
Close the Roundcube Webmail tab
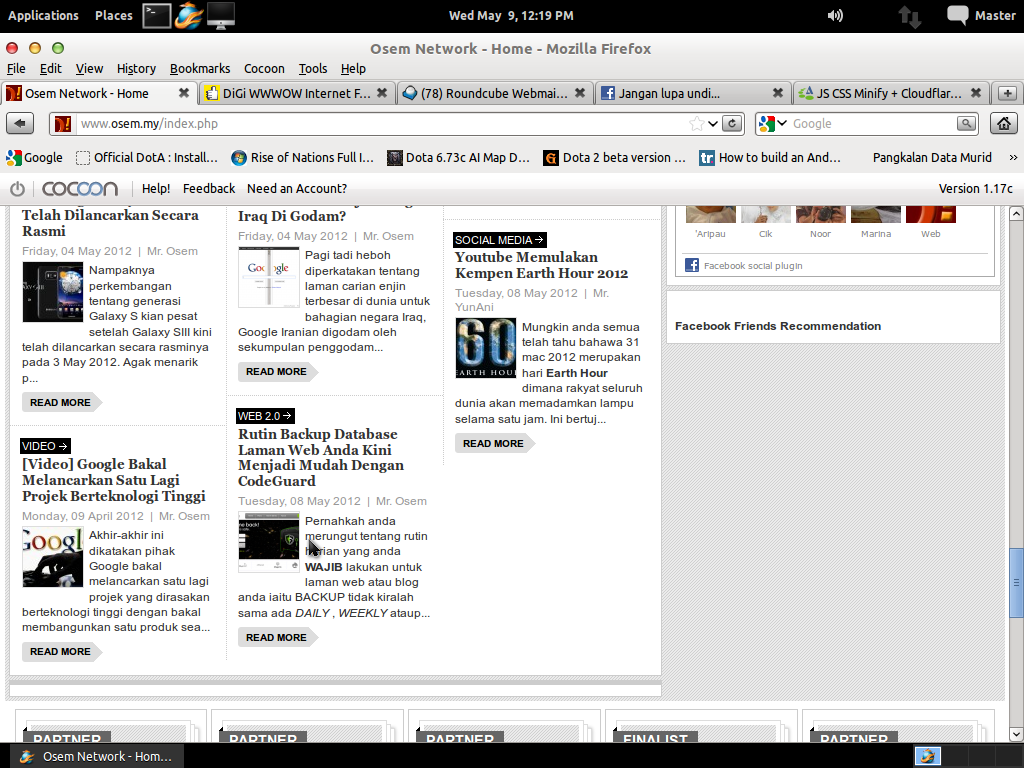[x=579, y=93]
